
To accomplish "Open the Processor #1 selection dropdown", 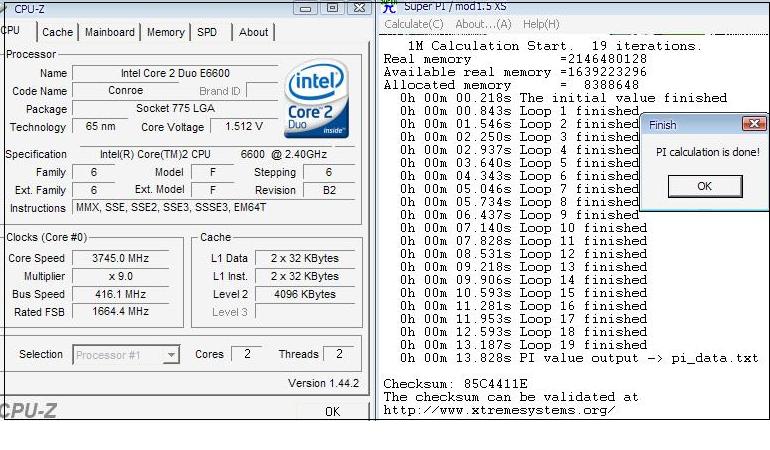I will [x=126, y=355].
